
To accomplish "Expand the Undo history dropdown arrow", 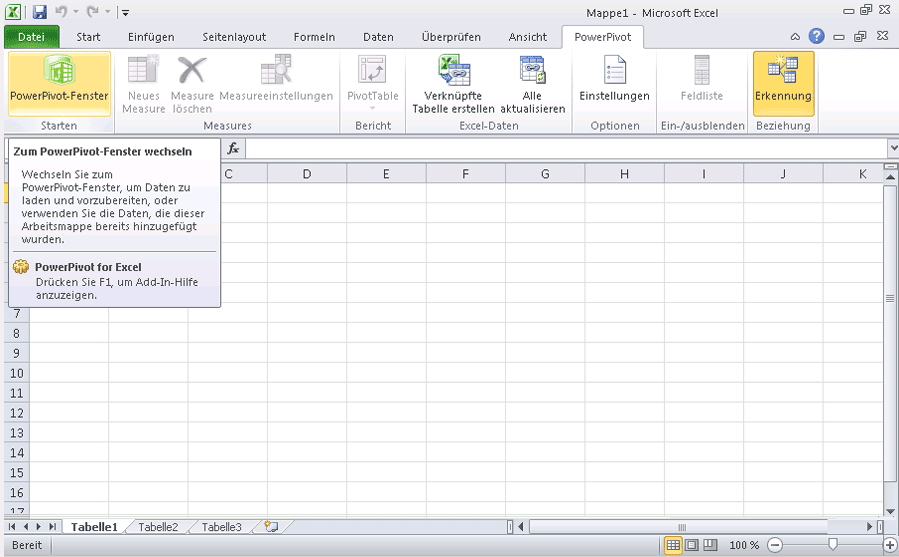I will (x=76, y=12).
